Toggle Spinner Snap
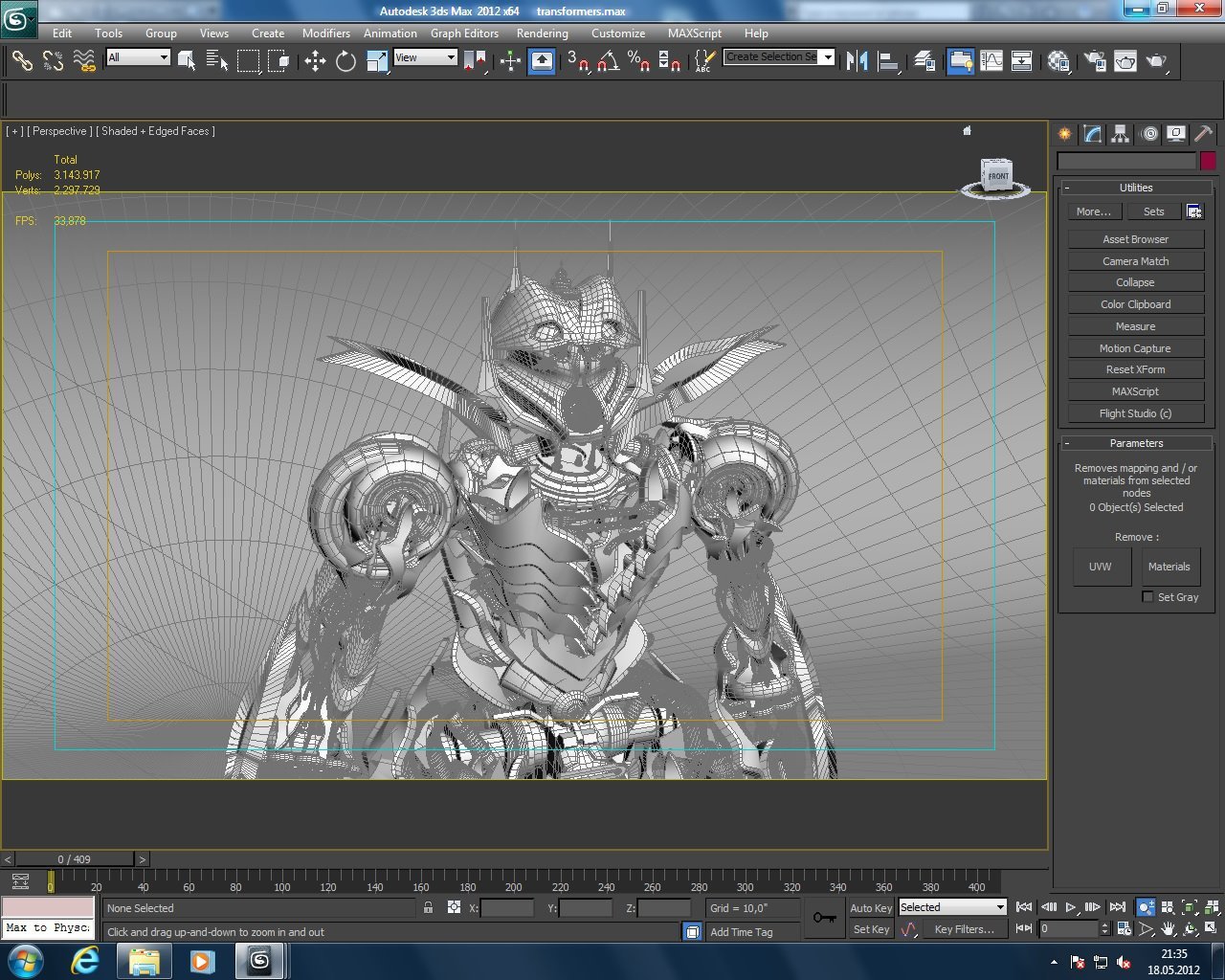Image resolution: width=1225 pixels, height=980 pixels. click(670, 61)
